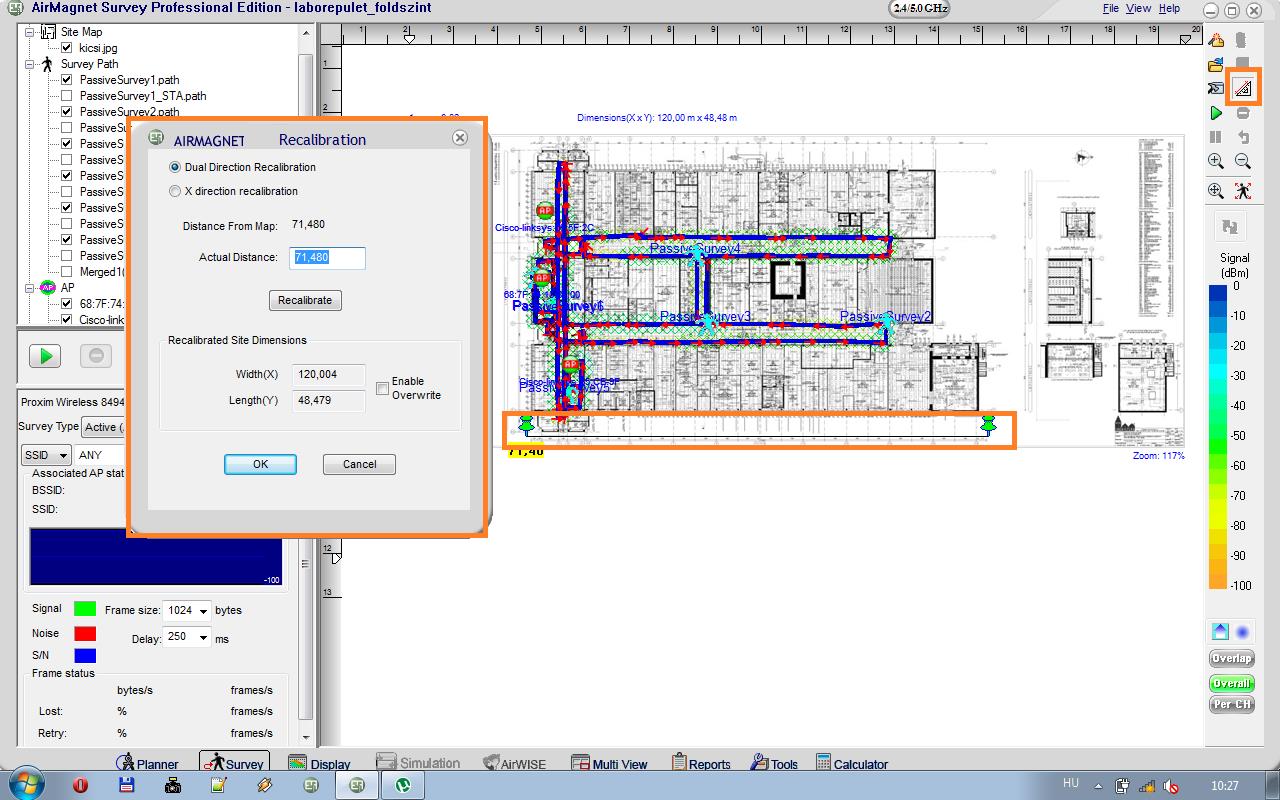Open the View menu
Image resolution: width=1280 pixels, height=800 pixels.
(x=1138, y=8)
